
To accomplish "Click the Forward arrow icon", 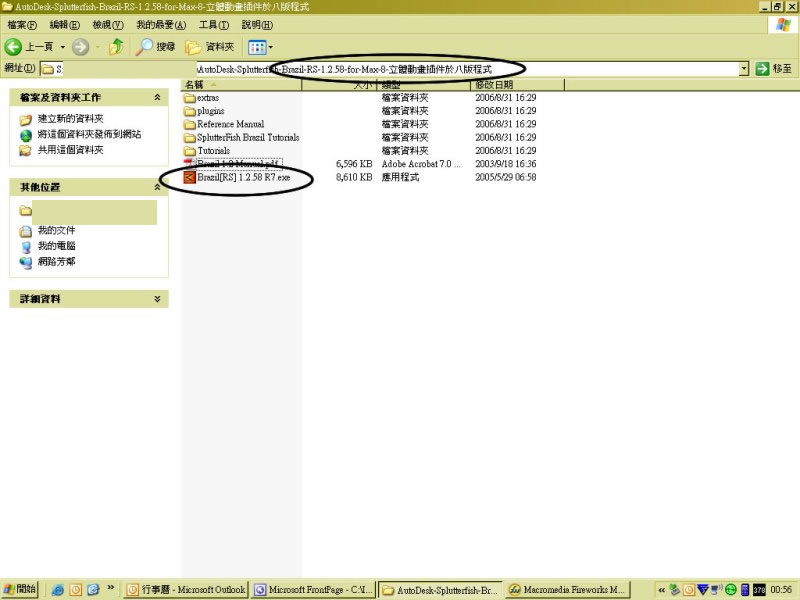I will coord(80,47).
